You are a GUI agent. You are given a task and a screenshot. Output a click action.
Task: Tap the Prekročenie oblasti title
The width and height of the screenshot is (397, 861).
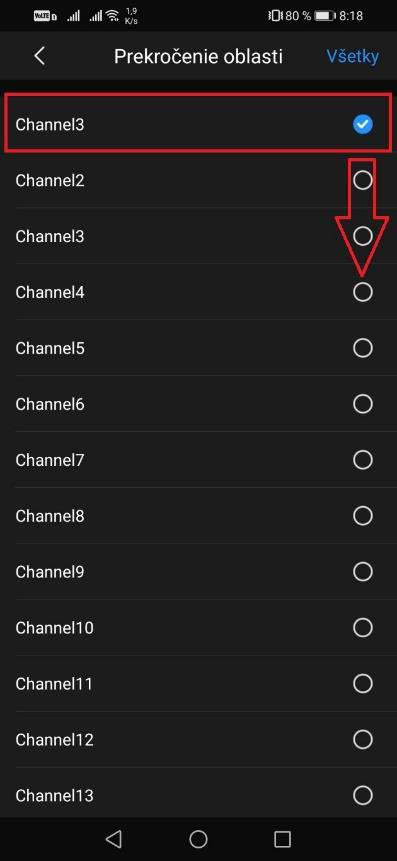198,57
